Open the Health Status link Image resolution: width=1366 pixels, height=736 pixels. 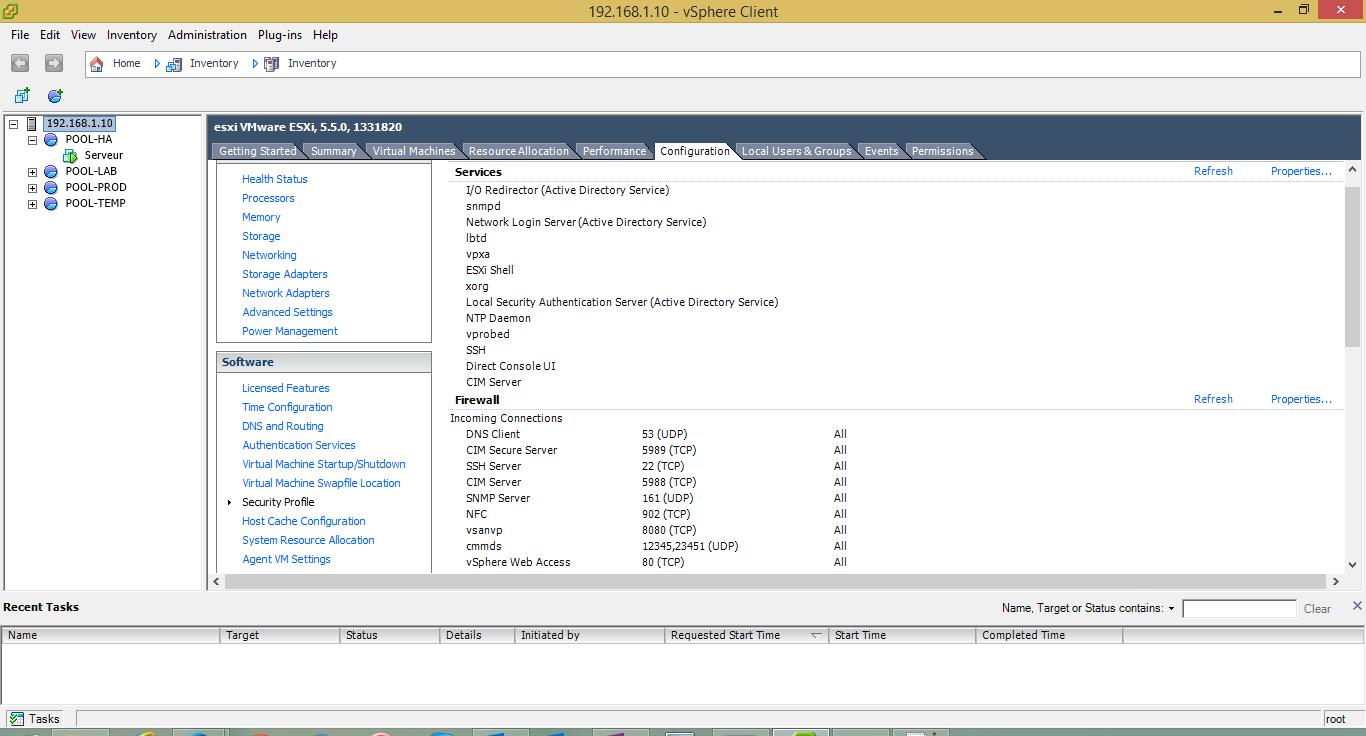coord(274,179)
